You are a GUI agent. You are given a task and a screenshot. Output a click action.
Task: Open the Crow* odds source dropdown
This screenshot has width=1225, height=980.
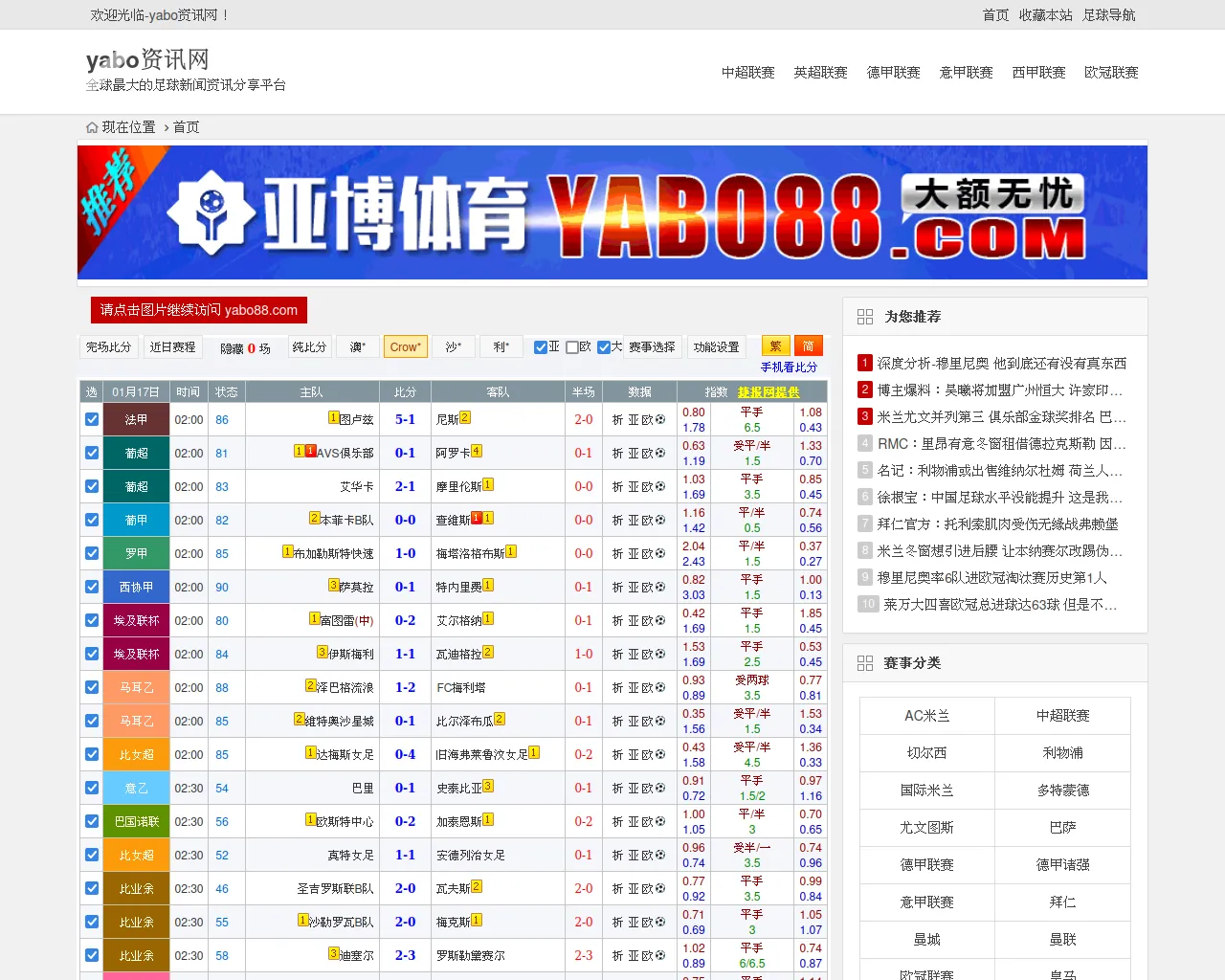pyautogui.click(x=405, y=346)
